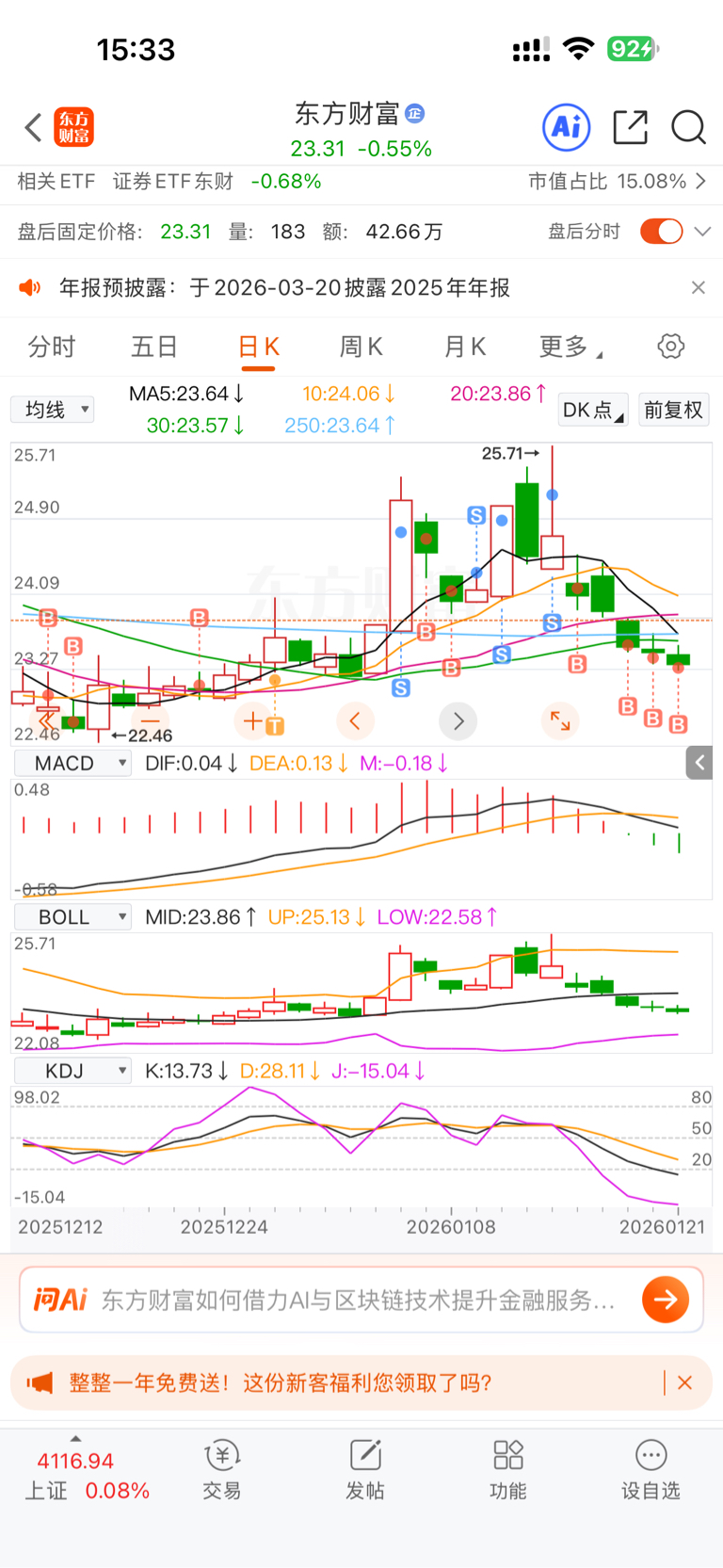The height and width of the screenshot is (1568, 723).
Task: Open chart settings gear icon
Action: pos(670,347)
